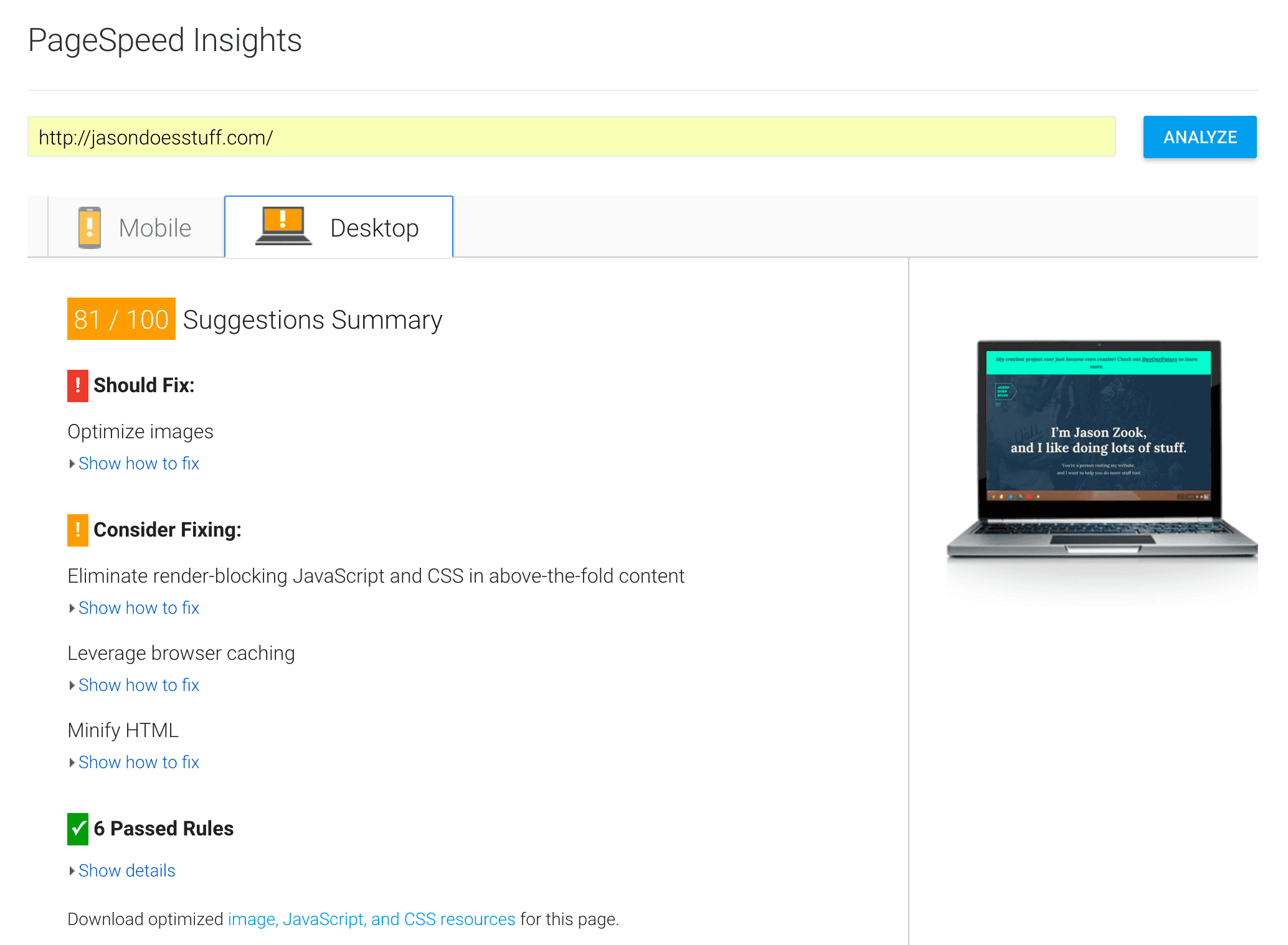Expand fix details for Leverage browser caching

139,685
